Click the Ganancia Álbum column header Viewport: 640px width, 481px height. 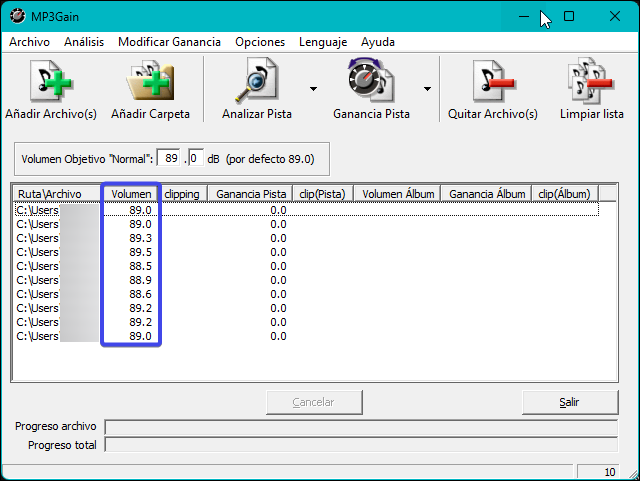[x=487, y=194]
